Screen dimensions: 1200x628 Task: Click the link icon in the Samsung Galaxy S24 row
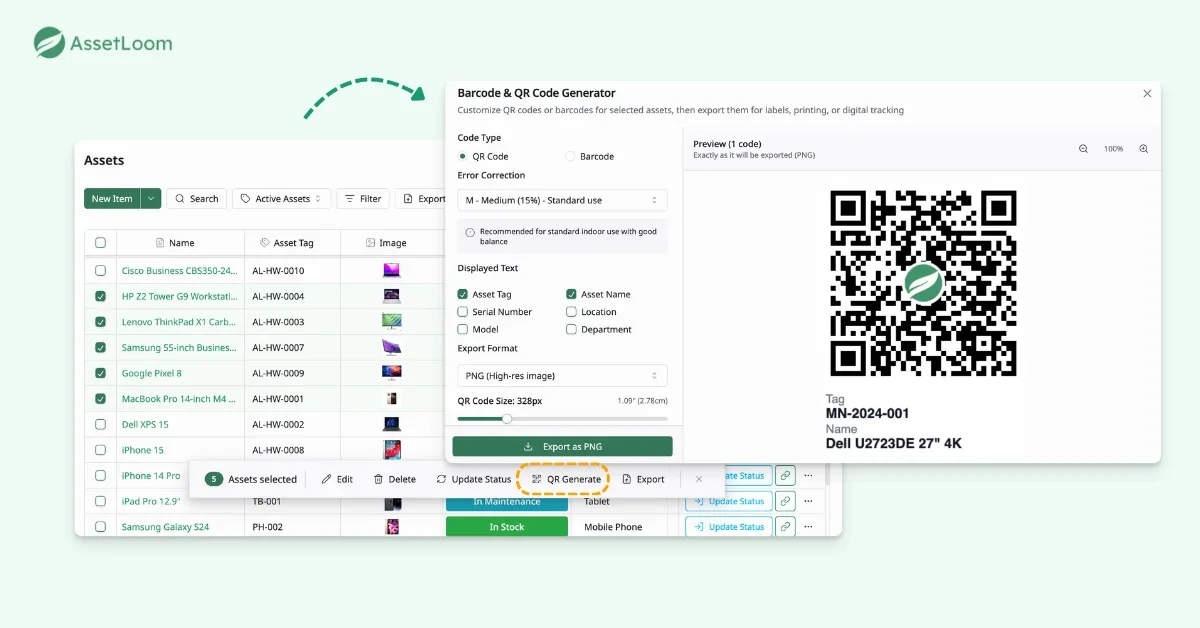pyautogui.click(x=786, y=527)
